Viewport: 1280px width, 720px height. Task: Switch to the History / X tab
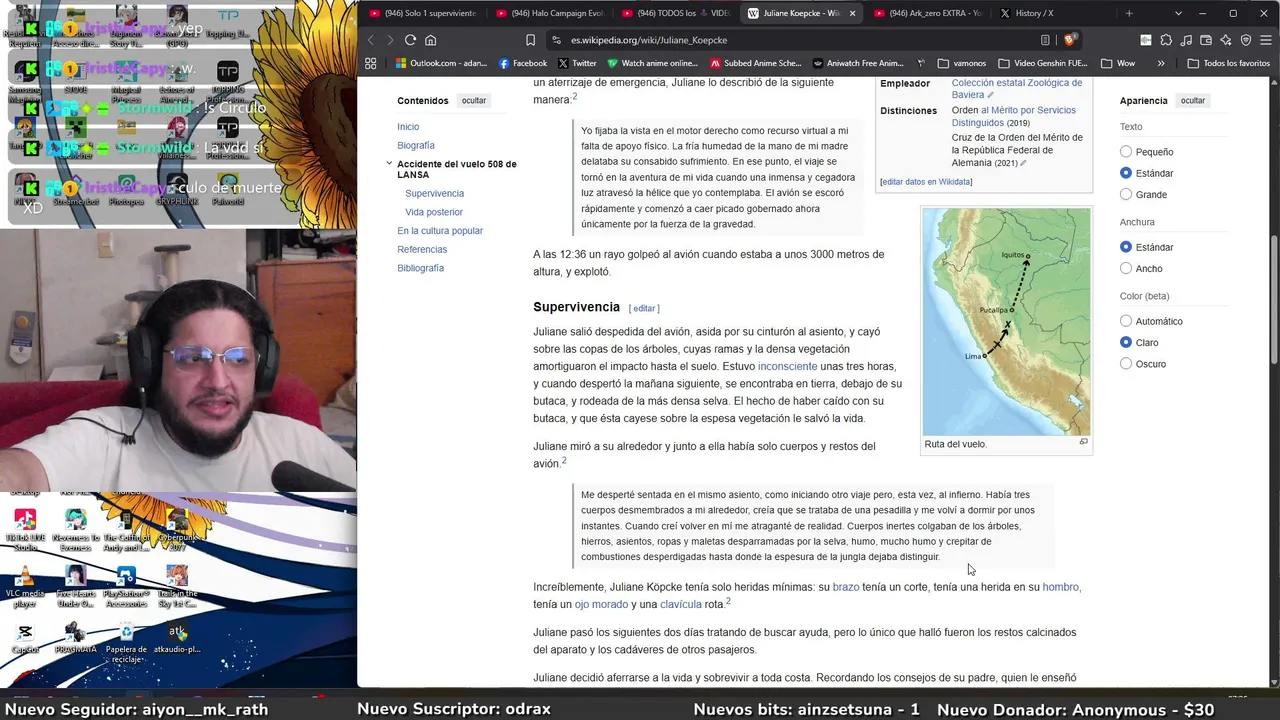[x=1052, y=13]
